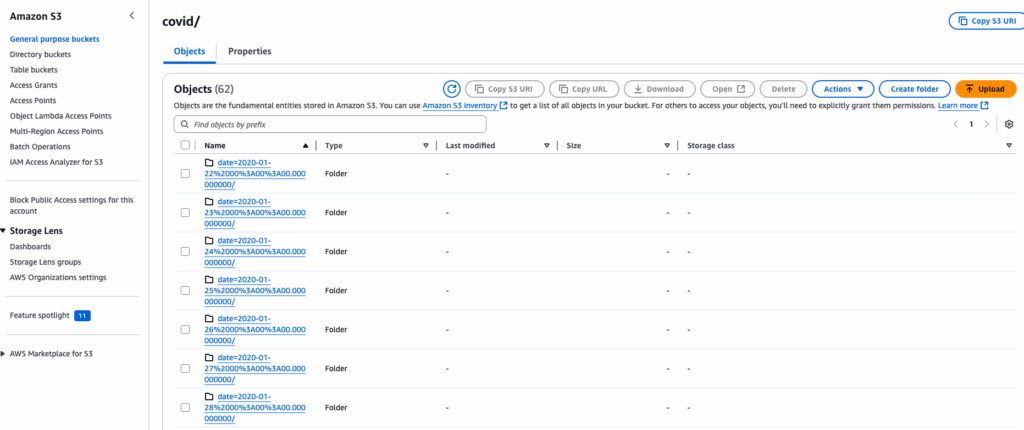
Task: Open Access Grants
Action: pos(33,85)
